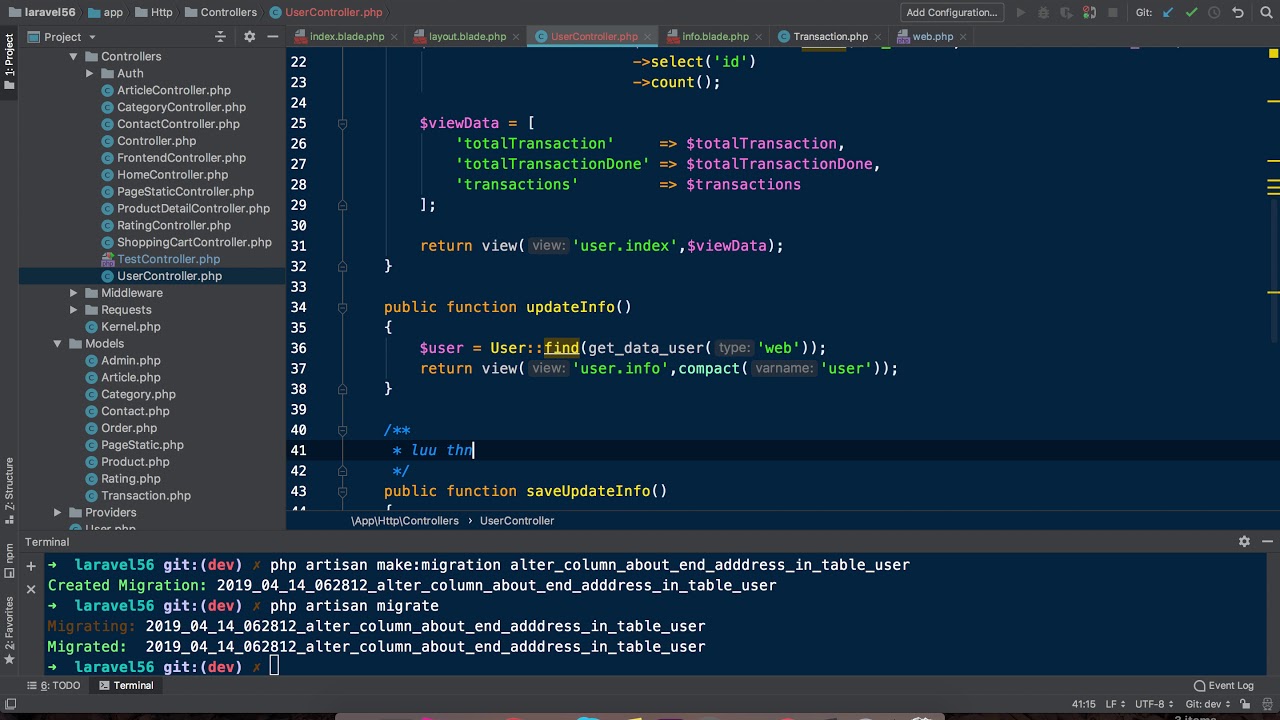Close the index.blade.php tab

click(x=395, y=37)
